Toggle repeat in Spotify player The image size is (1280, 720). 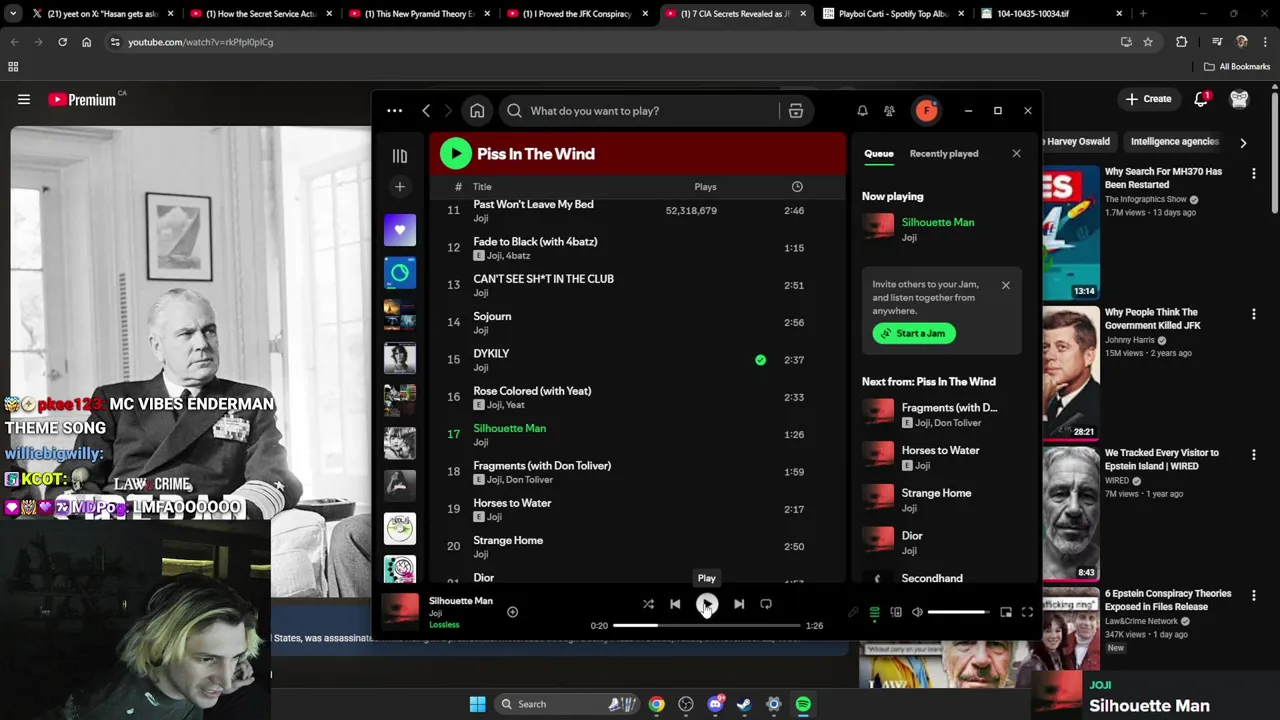point(766,604)
